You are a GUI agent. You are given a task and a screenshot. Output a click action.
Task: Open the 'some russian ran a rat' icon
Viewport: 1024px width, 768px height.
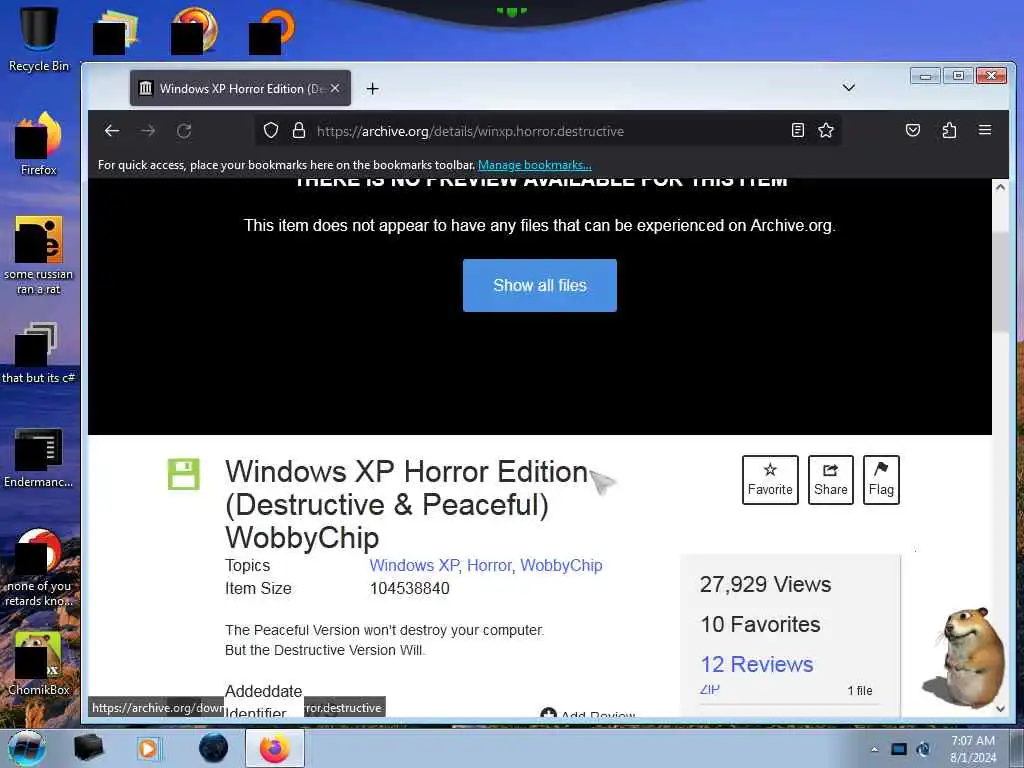(39, 255)
